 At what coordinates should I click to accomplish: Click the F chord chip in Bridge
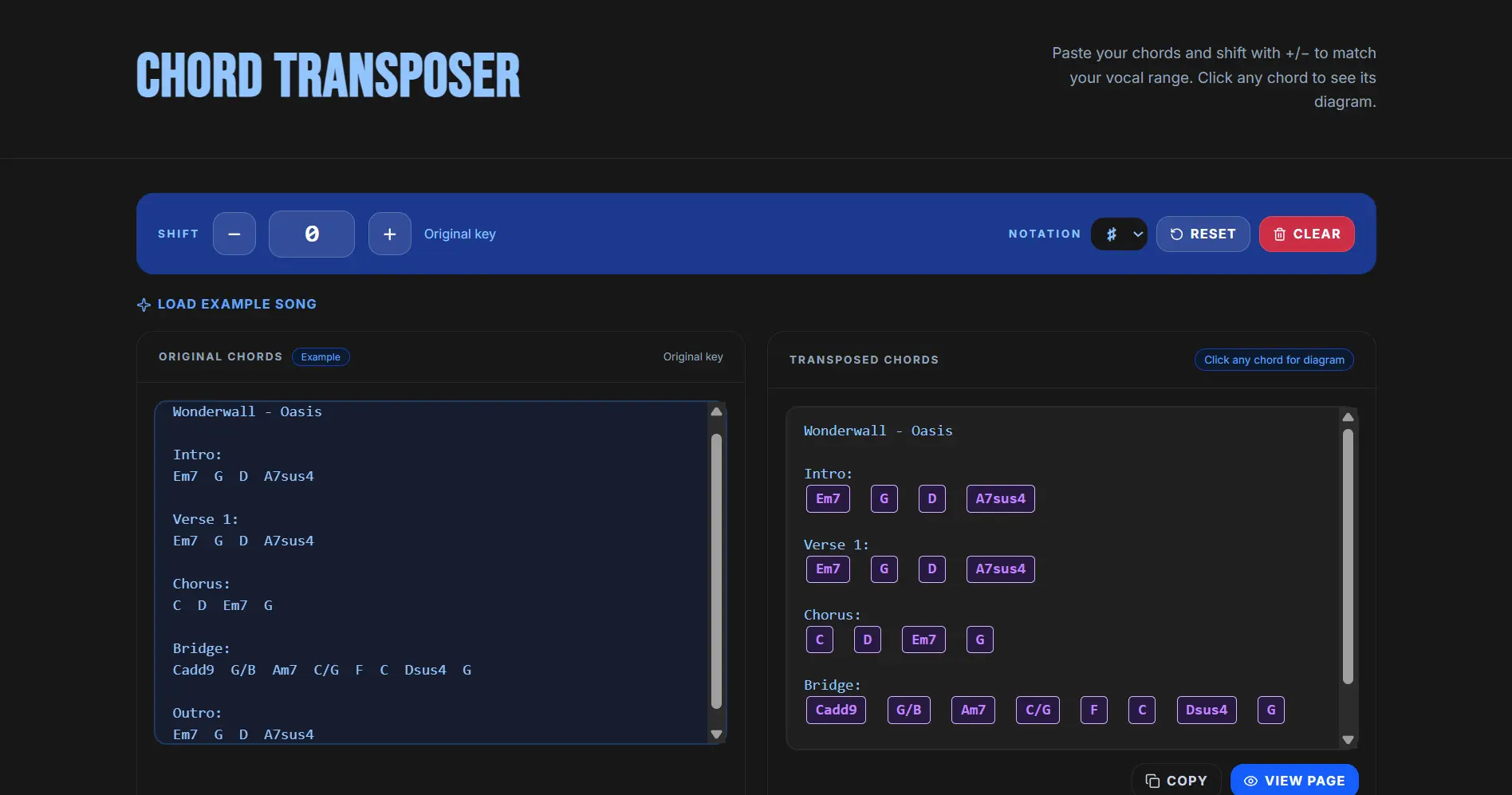[x=1094, y=710]
